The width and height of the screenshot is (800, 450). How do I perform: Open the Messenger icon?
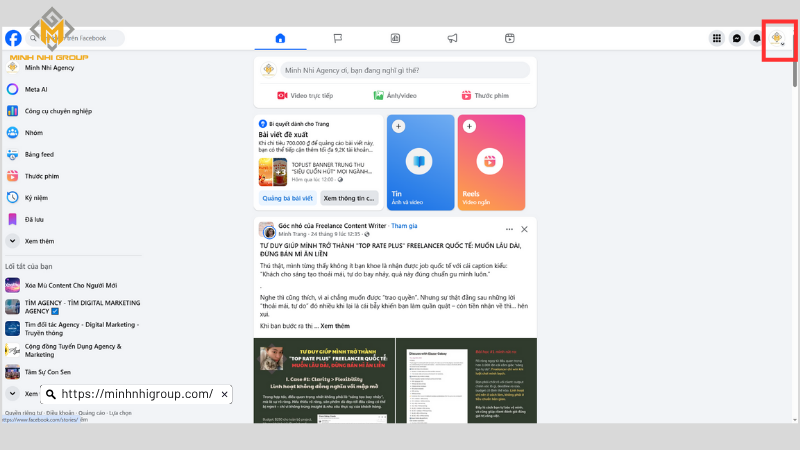tap(737, 38)
